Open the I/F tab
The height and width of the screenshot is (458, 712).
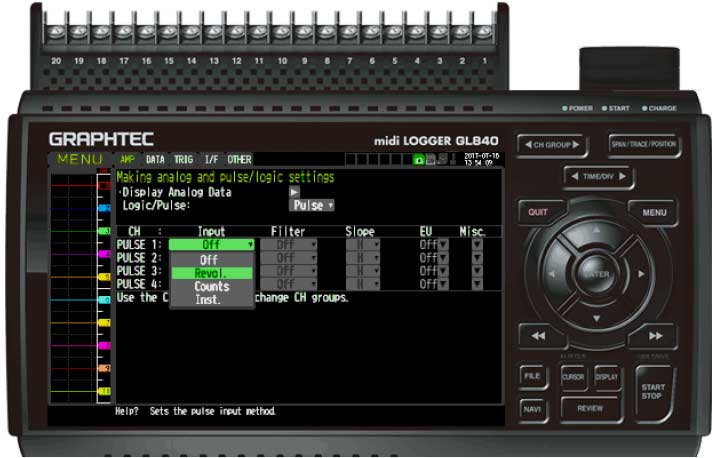point(211,159)
